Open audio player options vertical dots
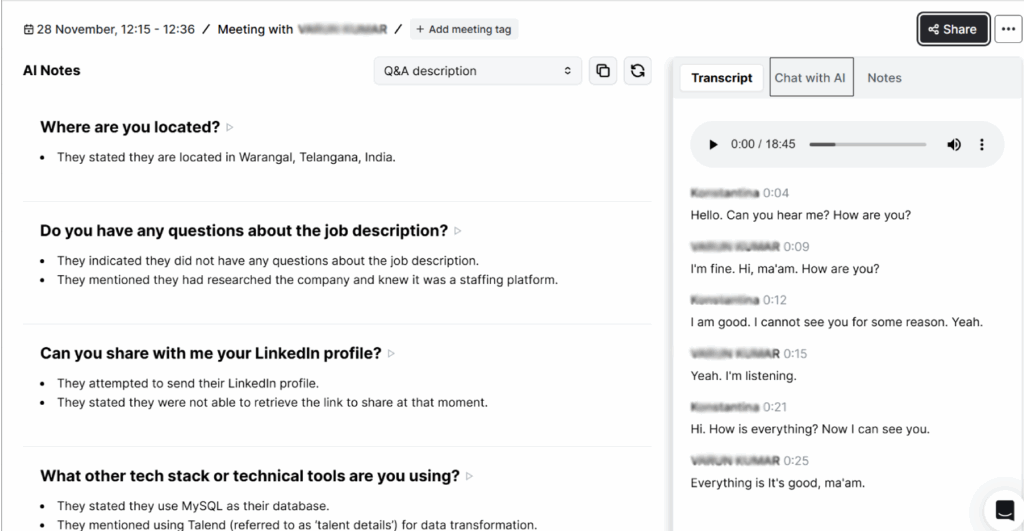1024x531 pixels. [982, 144]
